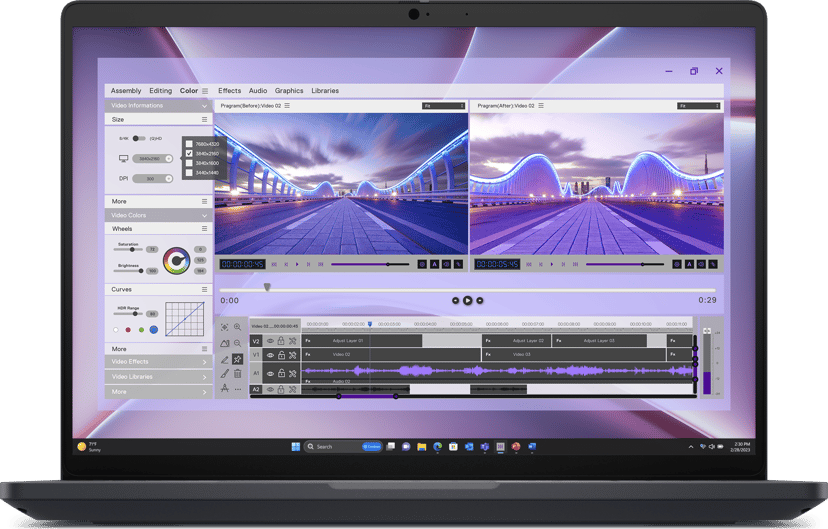Check the 3840x1600 resolution checkbox
Viewport: 828px width, 529px height.
(x=189, y=163)
